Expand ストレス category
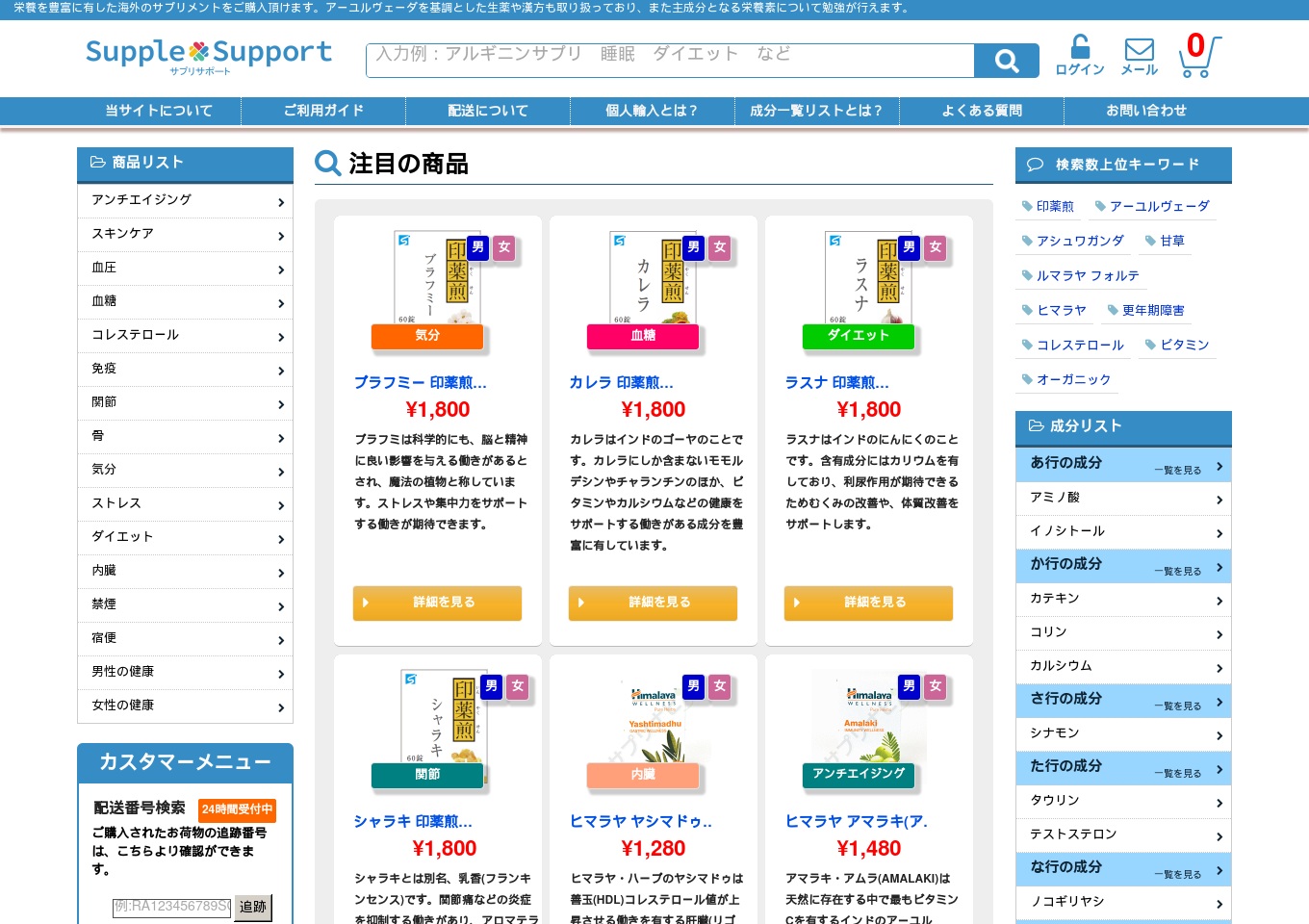1309x924 pixels. coord(185,504)
